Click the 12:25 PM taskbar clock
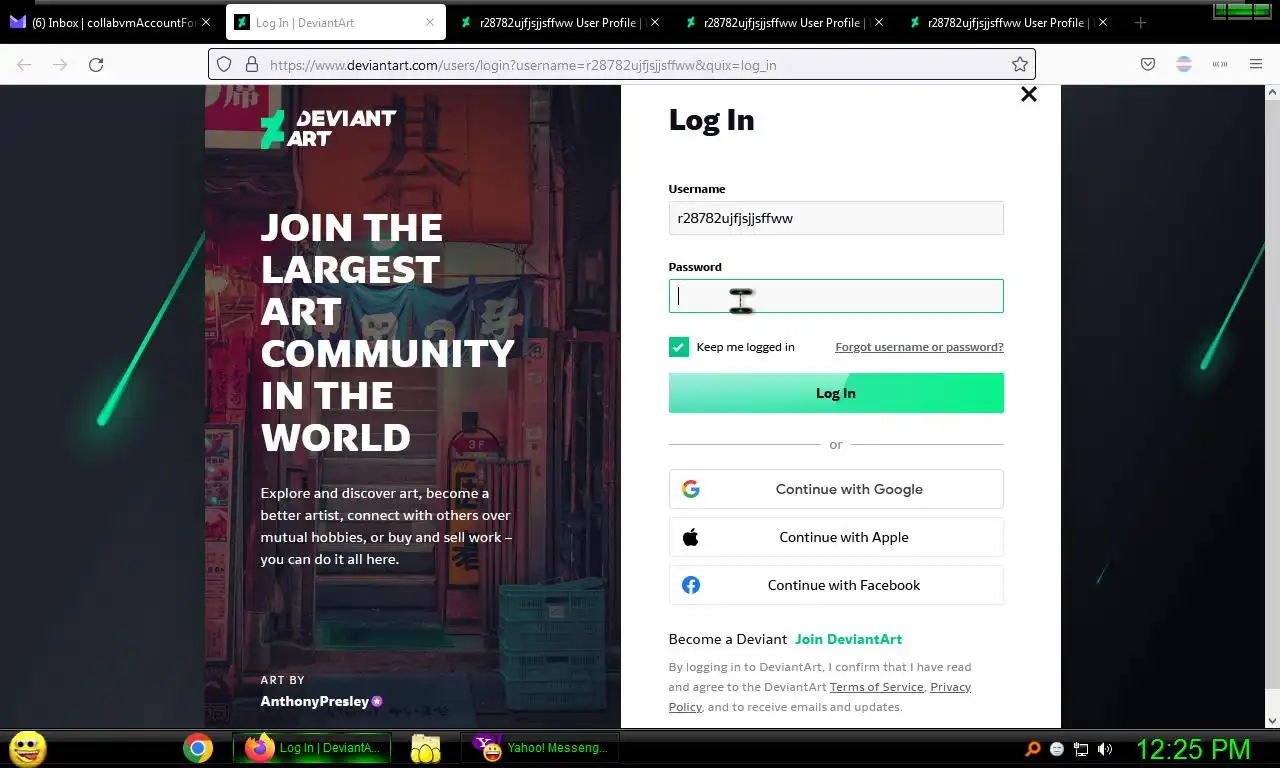 pos(1193,749)
